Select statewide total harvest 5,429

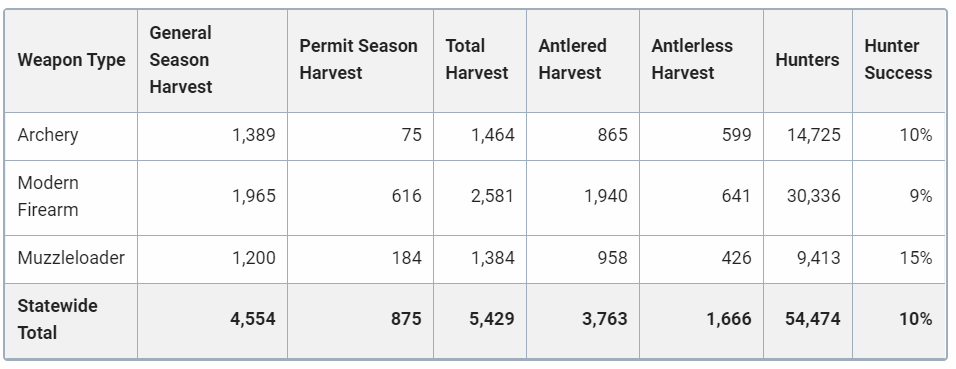click(x=491, y=319)
